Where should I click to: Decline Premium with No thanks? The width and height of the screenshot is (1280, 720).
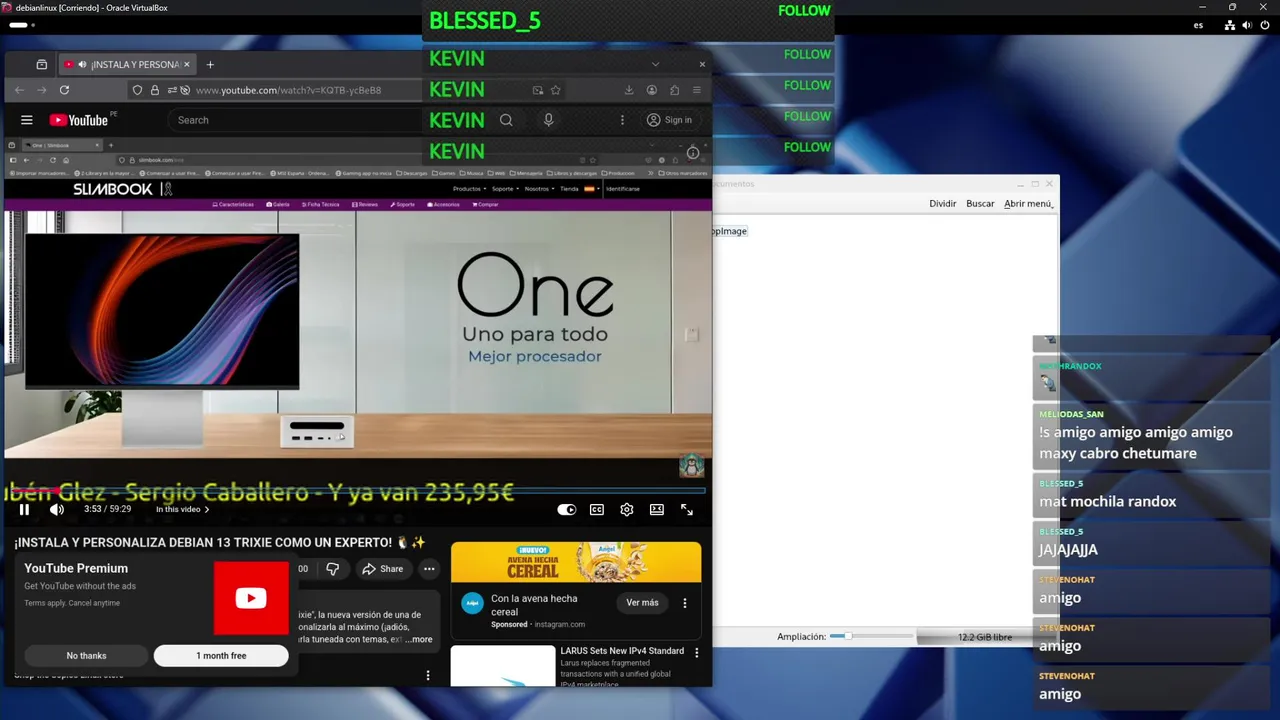tap(86, 656)
